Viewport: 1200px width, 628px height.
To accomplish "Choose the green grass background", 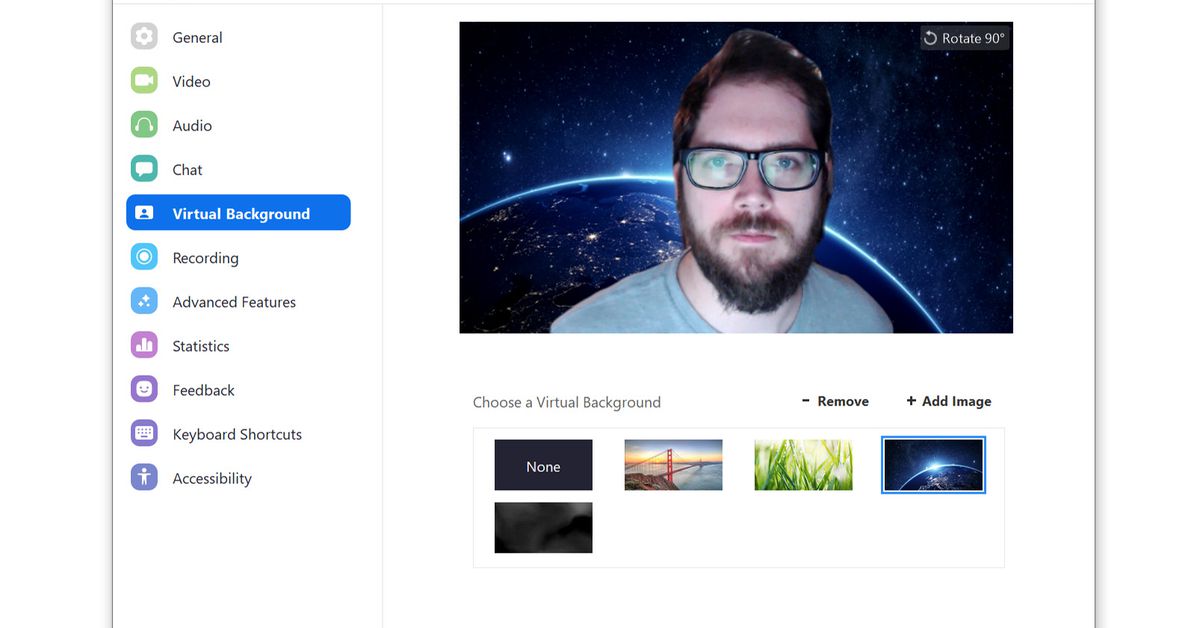I will point(803,465).
